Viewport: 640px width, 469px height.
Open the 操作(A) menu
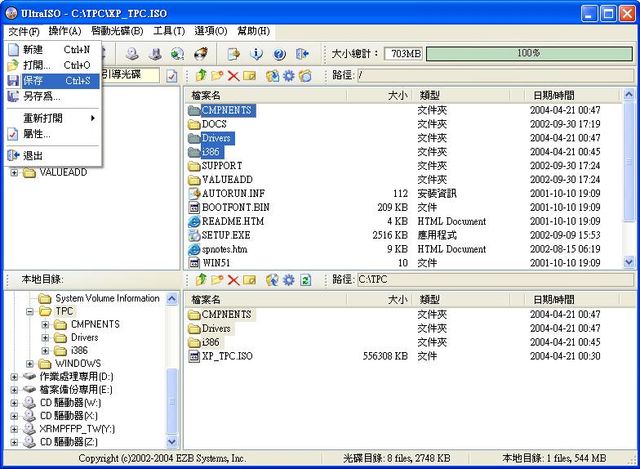(x=65, y=31)
